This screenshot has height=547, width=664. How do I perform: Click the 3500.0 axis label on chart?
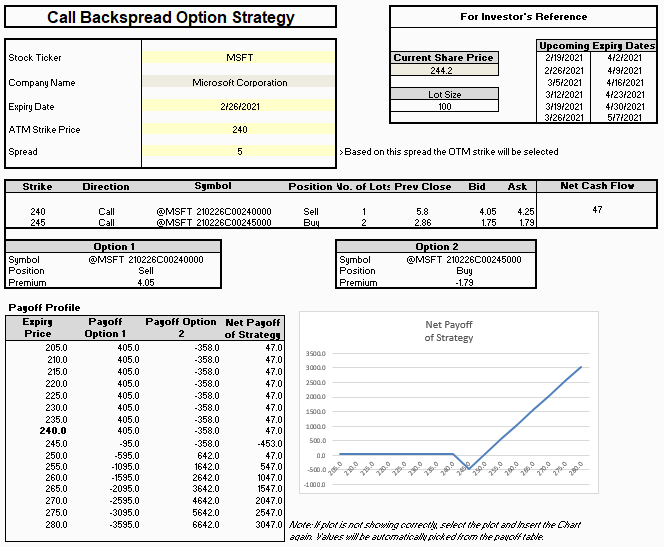(x=315, y=354)
